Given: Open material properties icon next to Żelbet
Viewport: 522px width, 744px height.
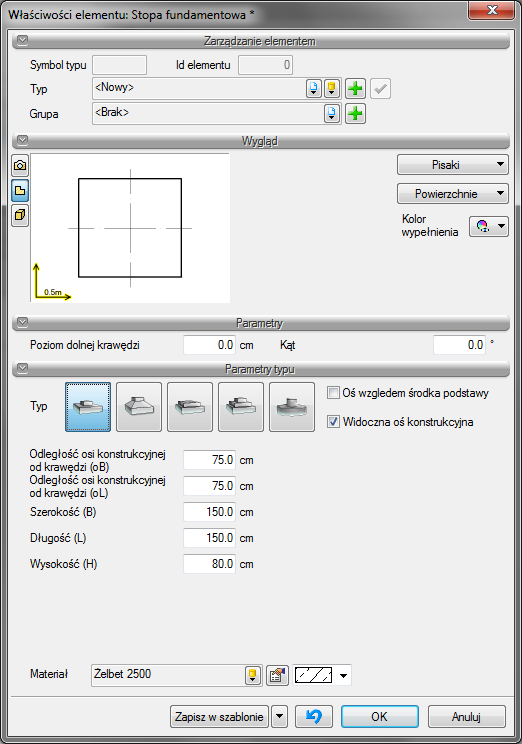Looking at the screenshot, I should (x=277, y=675).
